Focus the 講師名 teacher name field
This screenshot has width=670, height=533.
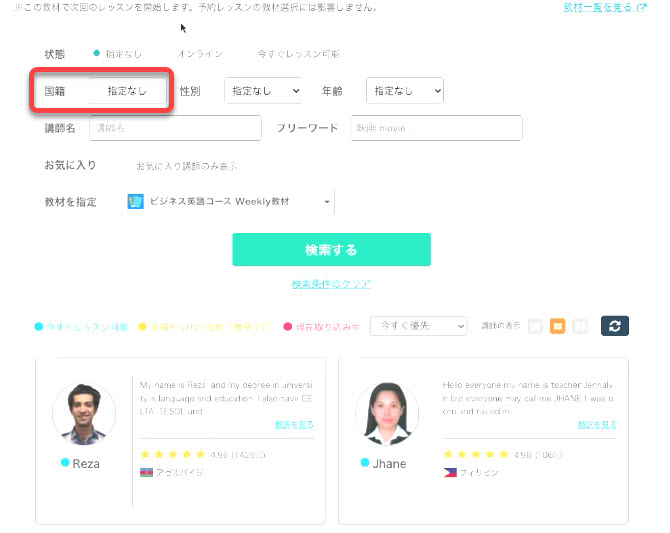(x=175, y=128)
